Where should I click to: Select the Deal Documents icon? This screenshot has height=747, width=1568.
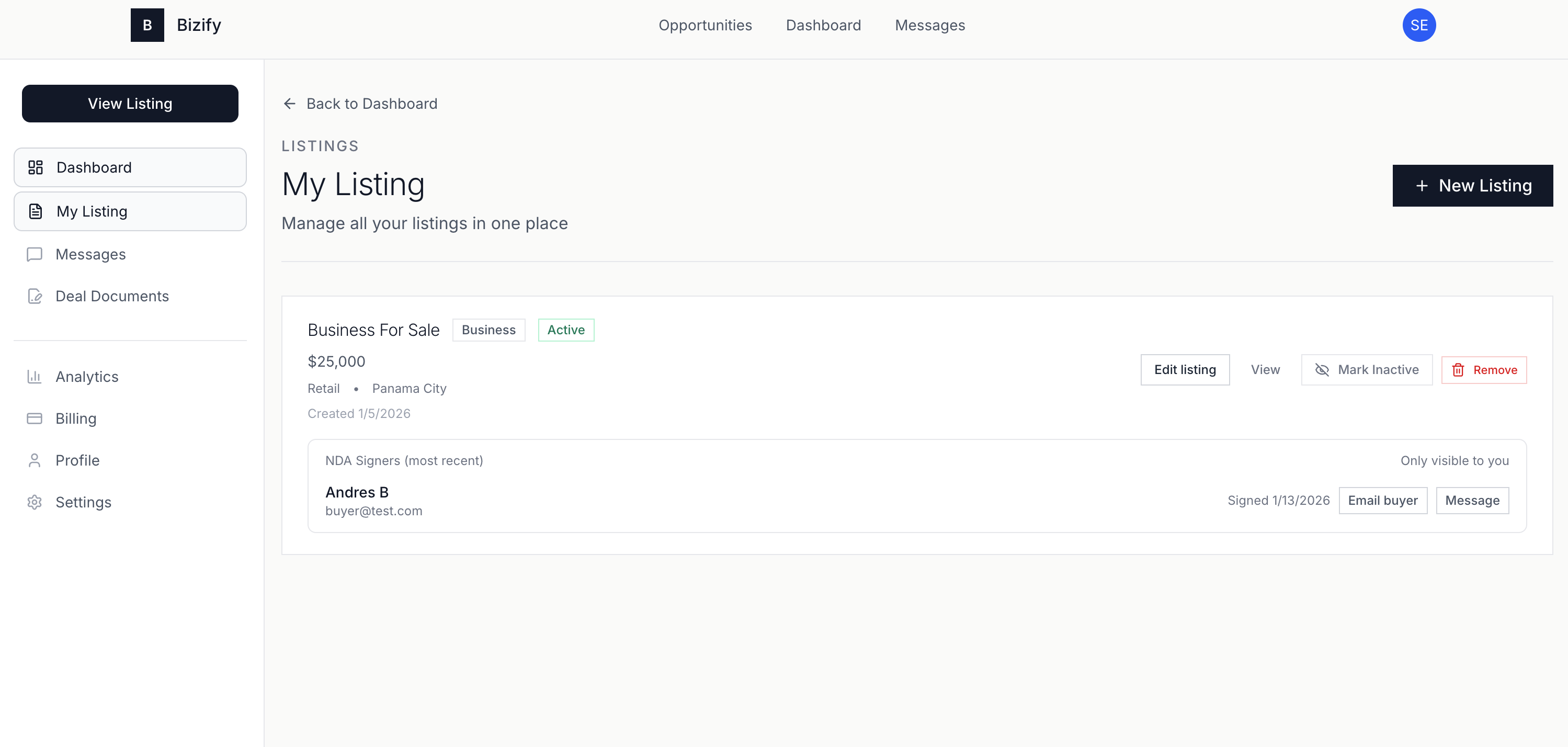click(35, 297)
